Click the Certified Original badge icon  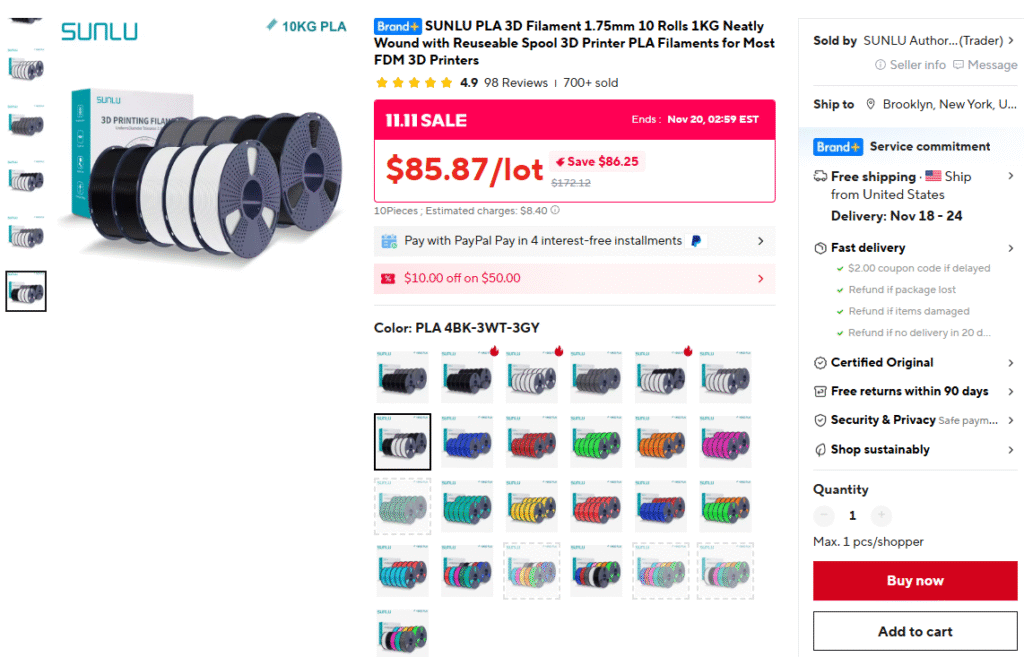pos(820,363)
